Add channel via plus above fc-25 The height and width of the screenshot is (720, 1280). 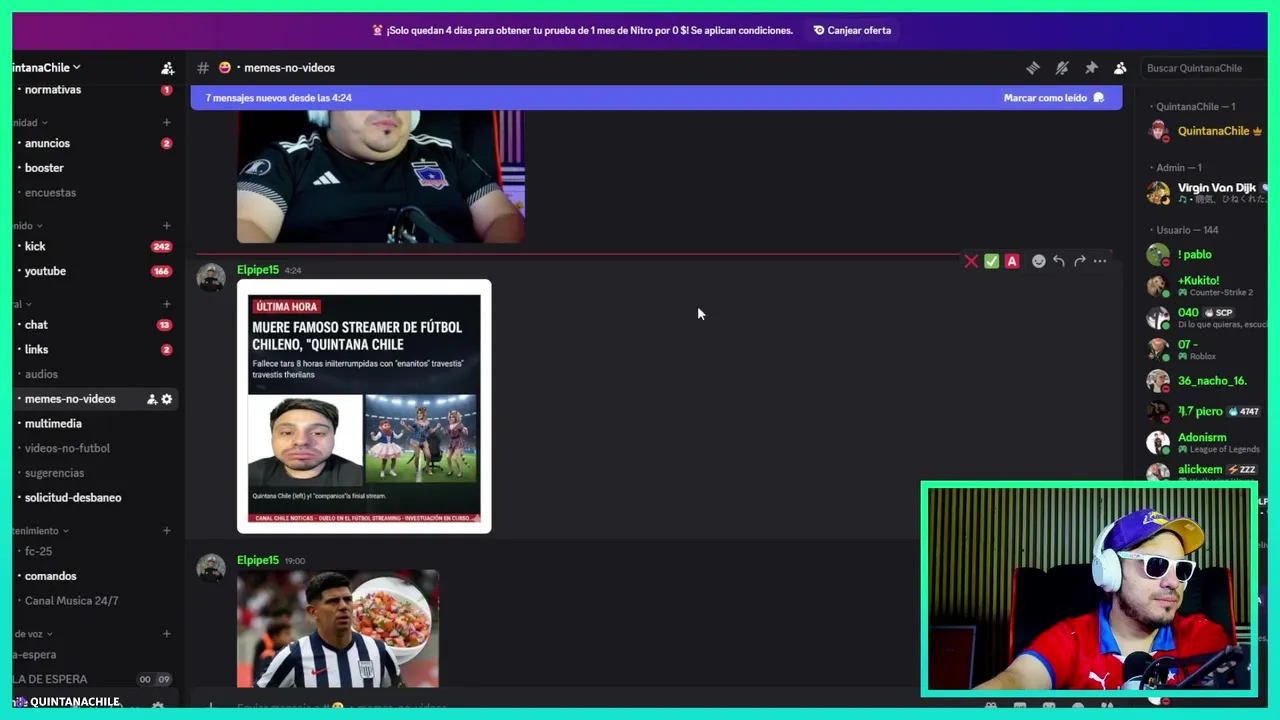point(166,531)
